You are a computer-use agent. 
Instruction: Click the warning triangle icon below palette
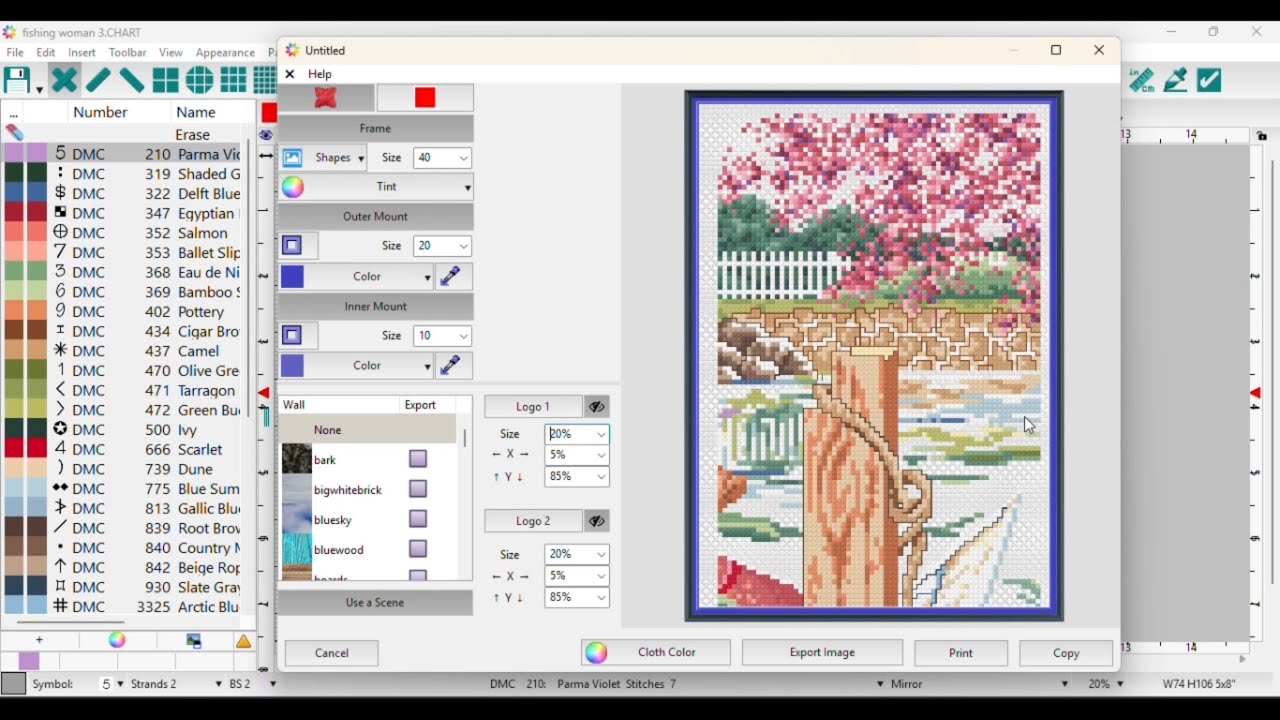coord(243,641)
